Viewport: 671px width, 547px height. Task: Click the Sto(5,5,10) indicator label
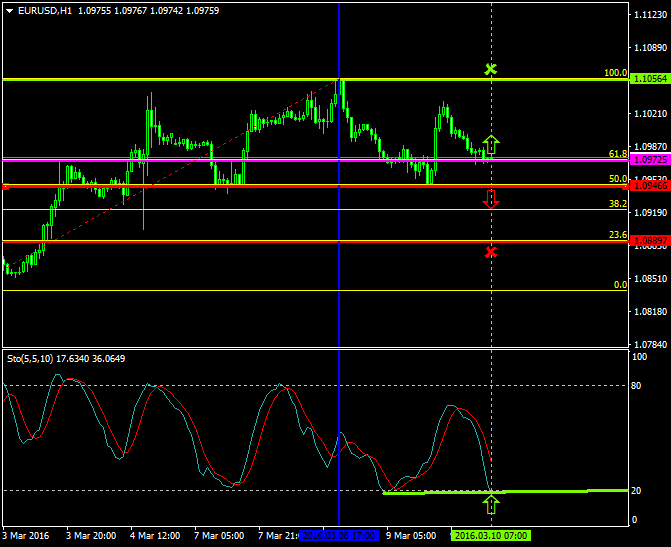point(33,358)
